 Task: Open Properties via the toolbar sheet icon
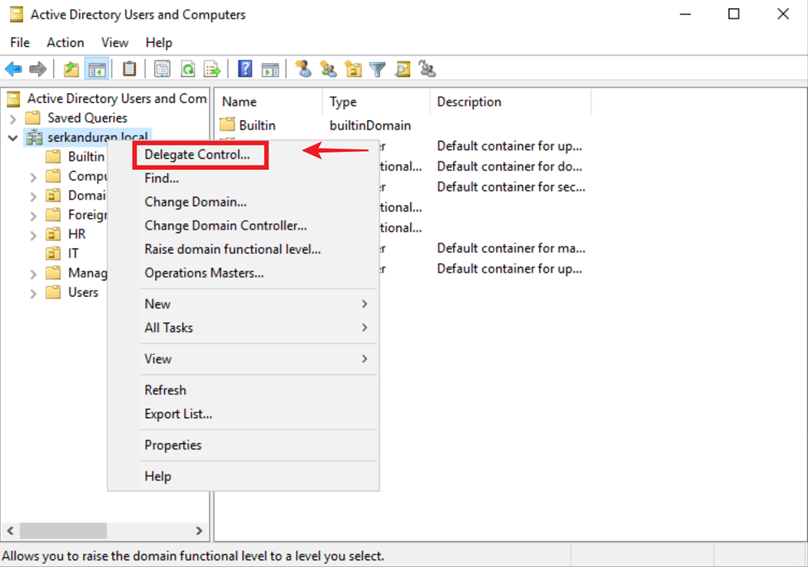pos(162,69)
